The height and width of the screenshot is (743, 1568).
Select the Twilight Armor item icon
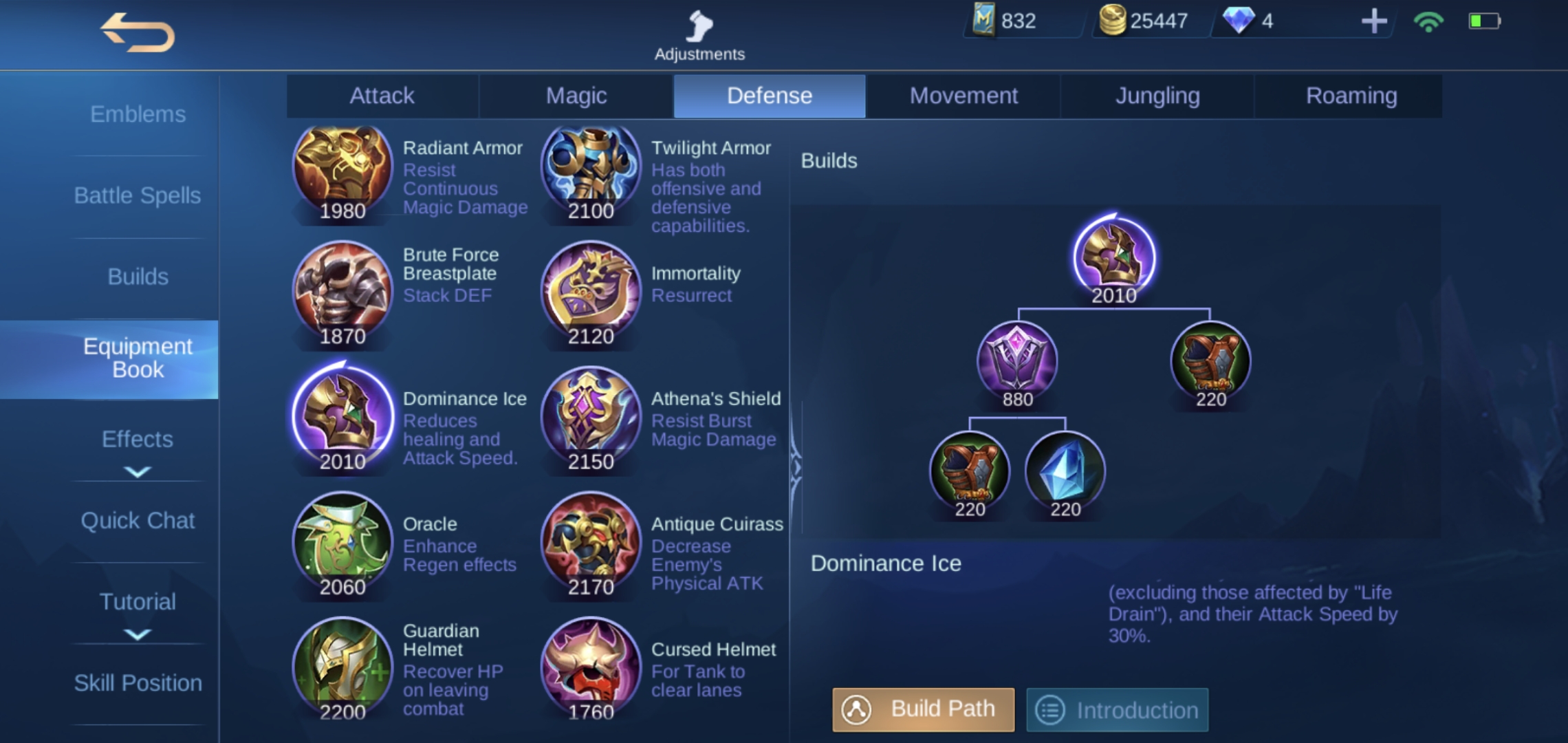[x=591, y=170]
